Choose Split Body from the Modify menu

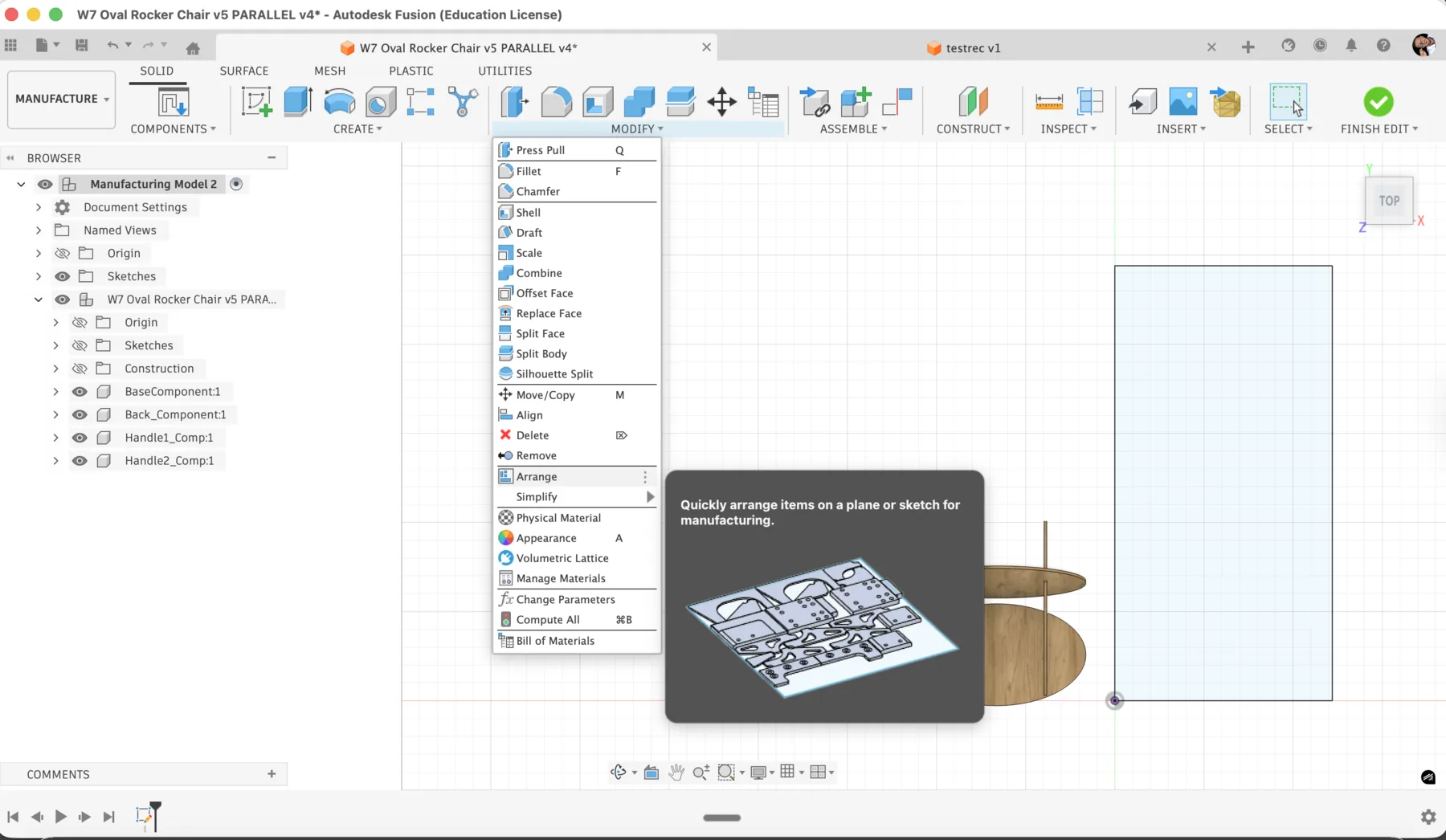[x=541, y=353]
